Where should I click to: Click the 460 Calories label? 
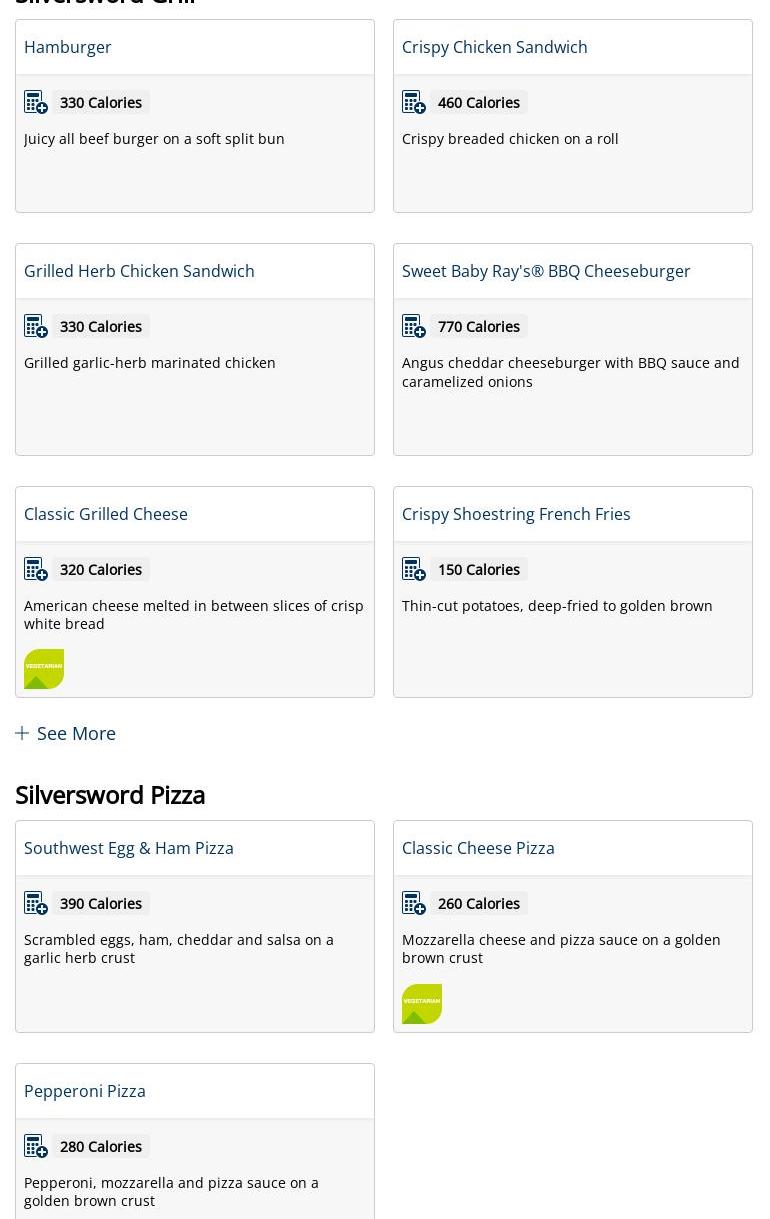click(479, 102)
